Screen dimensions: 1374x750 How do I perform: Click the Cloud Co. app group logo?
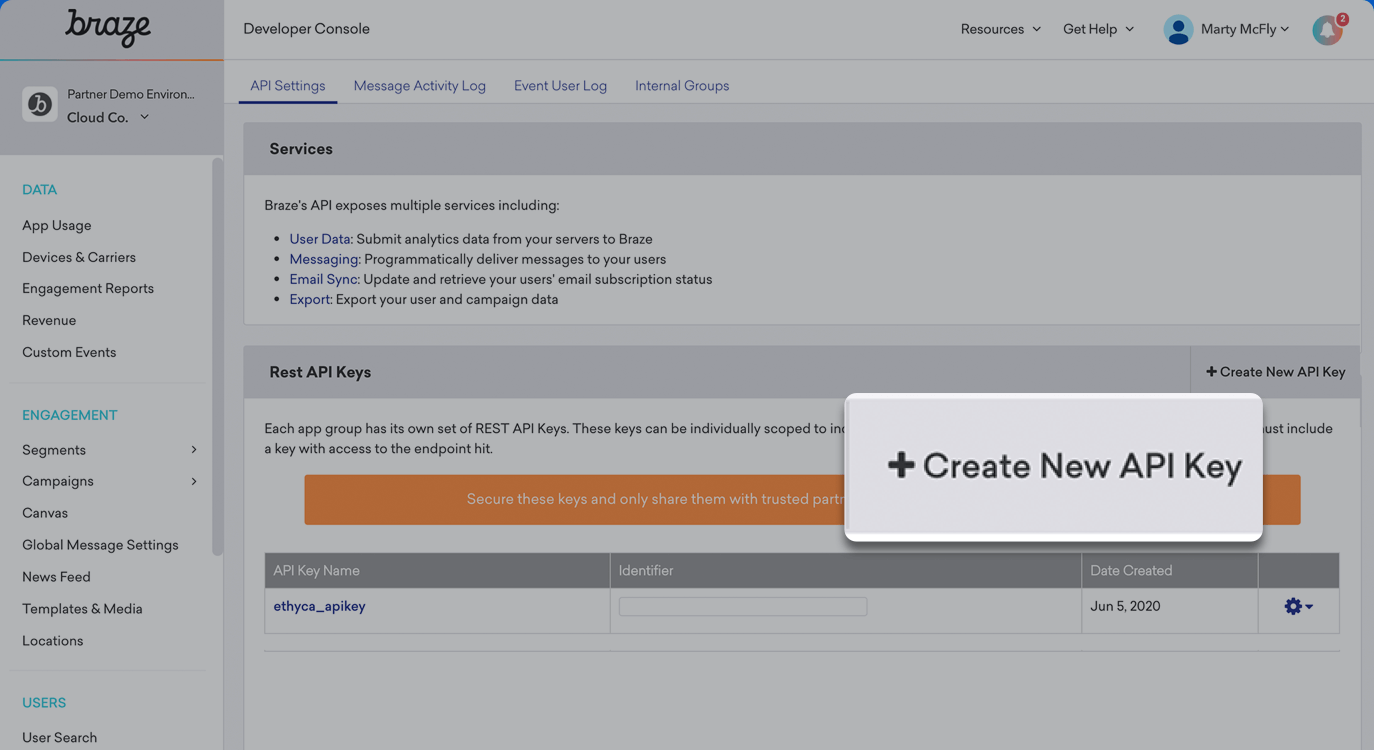click(x=39, y=104)
